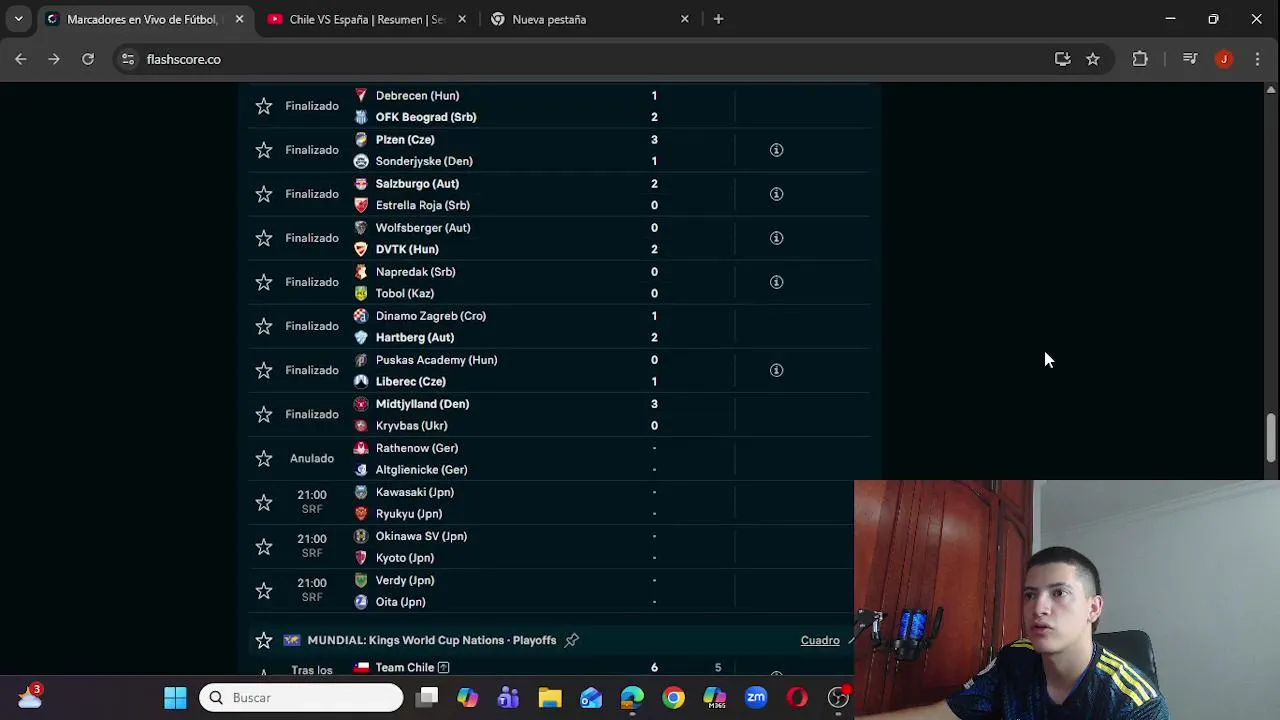This screenshot has width=1280, height=720.
Task: Open the Cuadro link for Kings World Cup
Action: pyautogui.click(x=820, y=640)
